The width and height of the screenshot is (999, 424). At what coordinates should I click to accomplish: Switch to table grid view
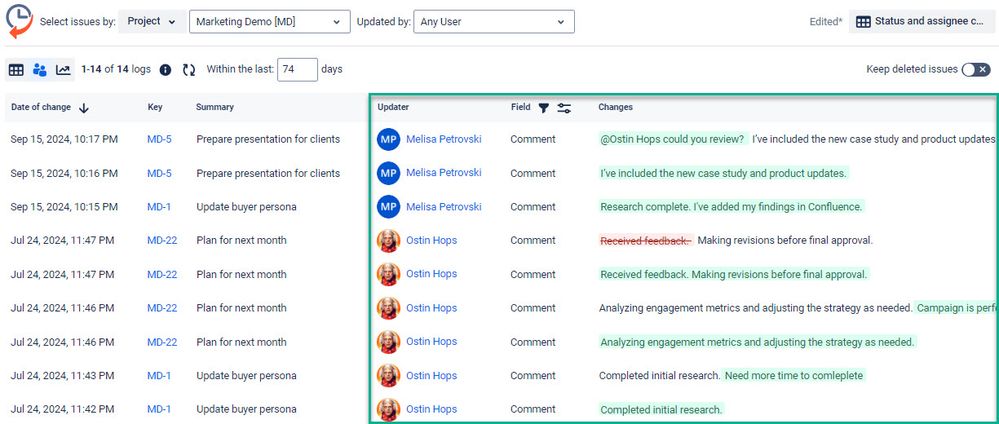click(17, 70)
